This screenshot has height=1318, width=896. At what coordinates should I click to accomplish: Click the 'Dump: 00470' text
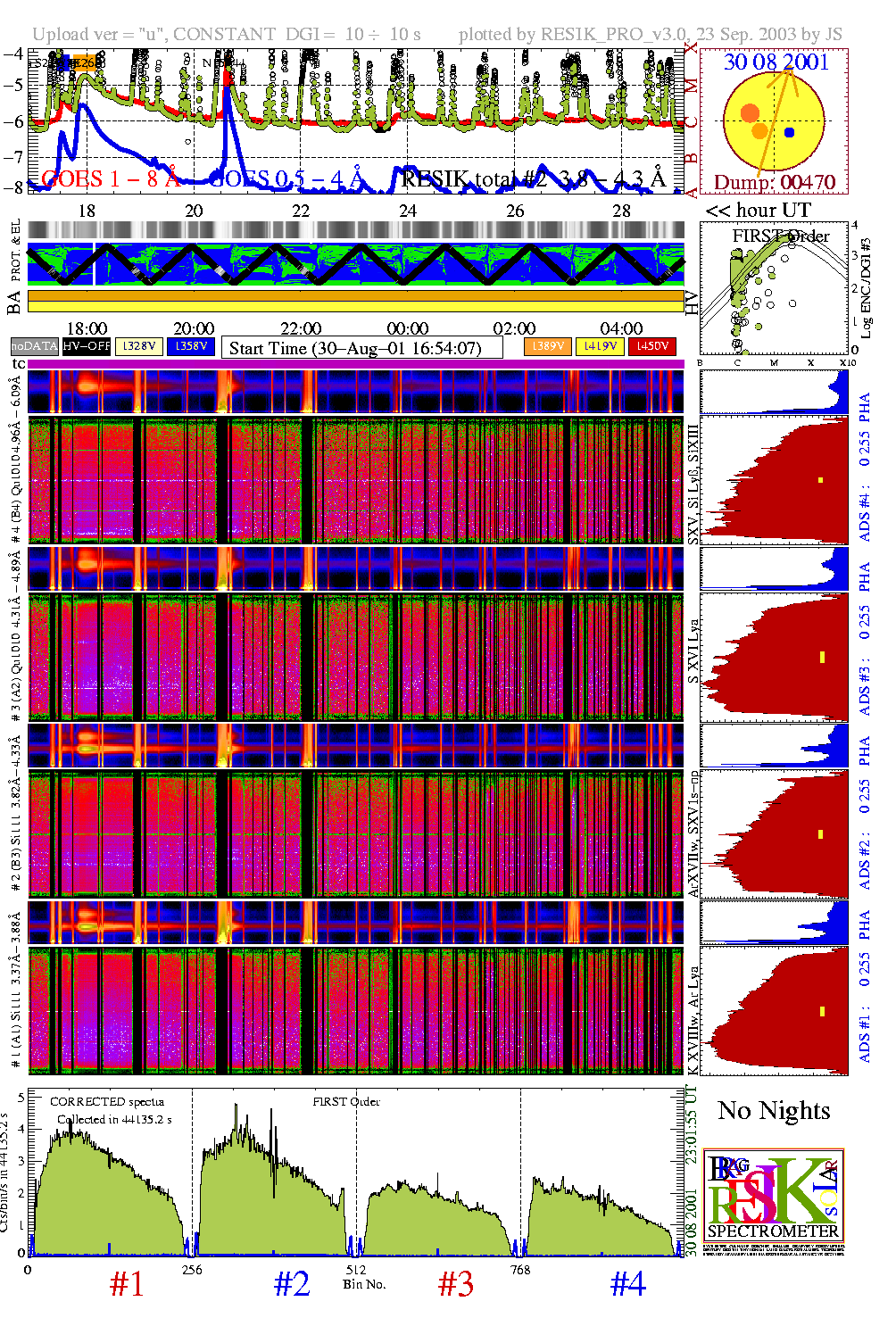774,183
